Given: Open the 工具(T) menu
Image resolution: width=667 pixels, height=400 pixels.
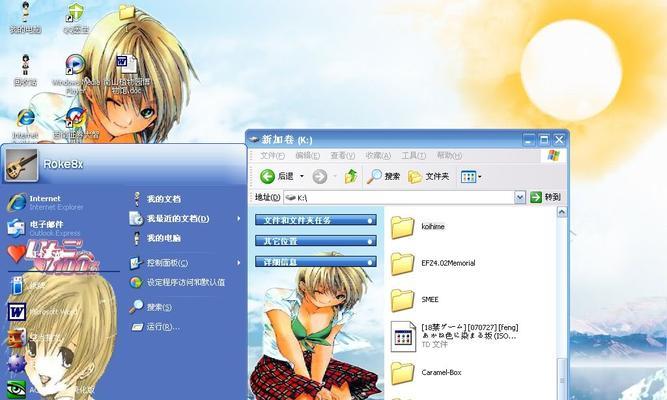Looking at the screenshot, I should pyautogui.click(x=413, y=155).
